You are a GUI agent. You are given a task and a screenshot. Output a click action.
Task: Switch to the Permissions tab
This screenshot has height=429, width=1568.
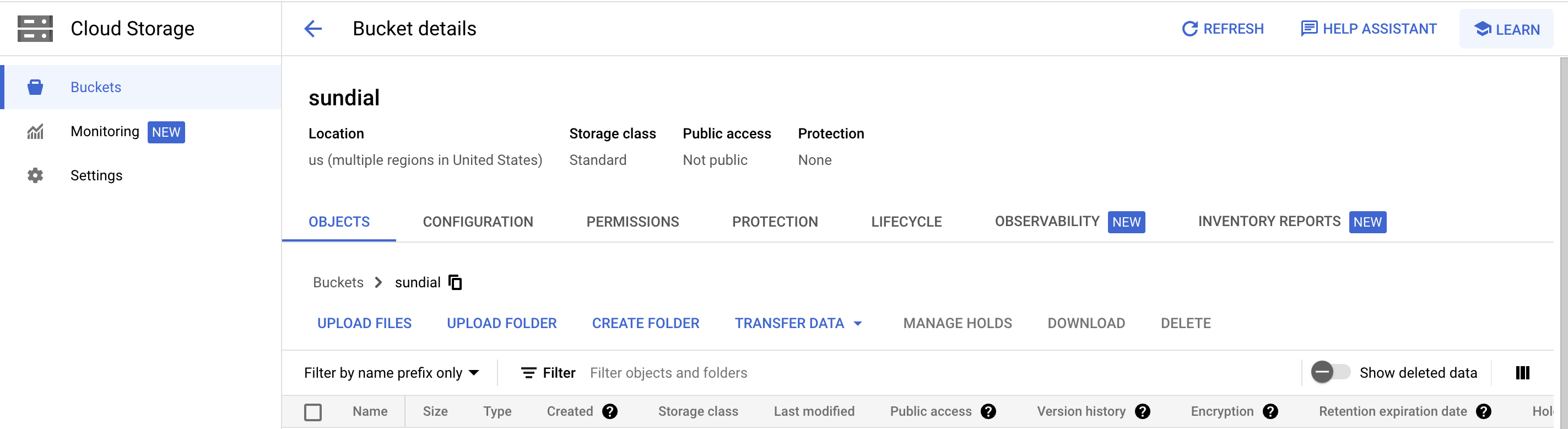(632, 222)
